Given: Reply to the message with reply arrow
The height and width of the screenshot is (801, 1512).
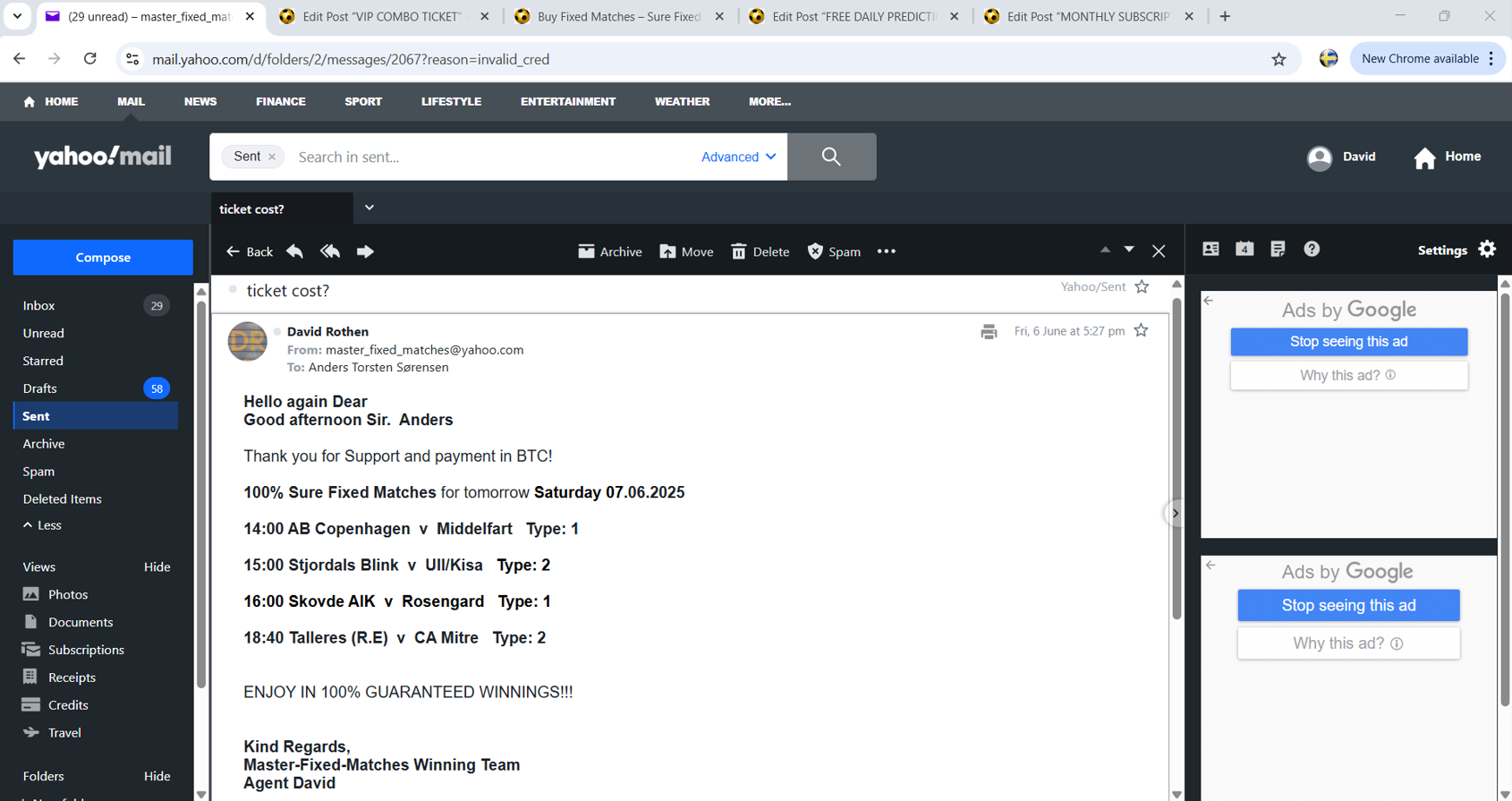Looking at the screenshot, I should (x=294, y=251).
